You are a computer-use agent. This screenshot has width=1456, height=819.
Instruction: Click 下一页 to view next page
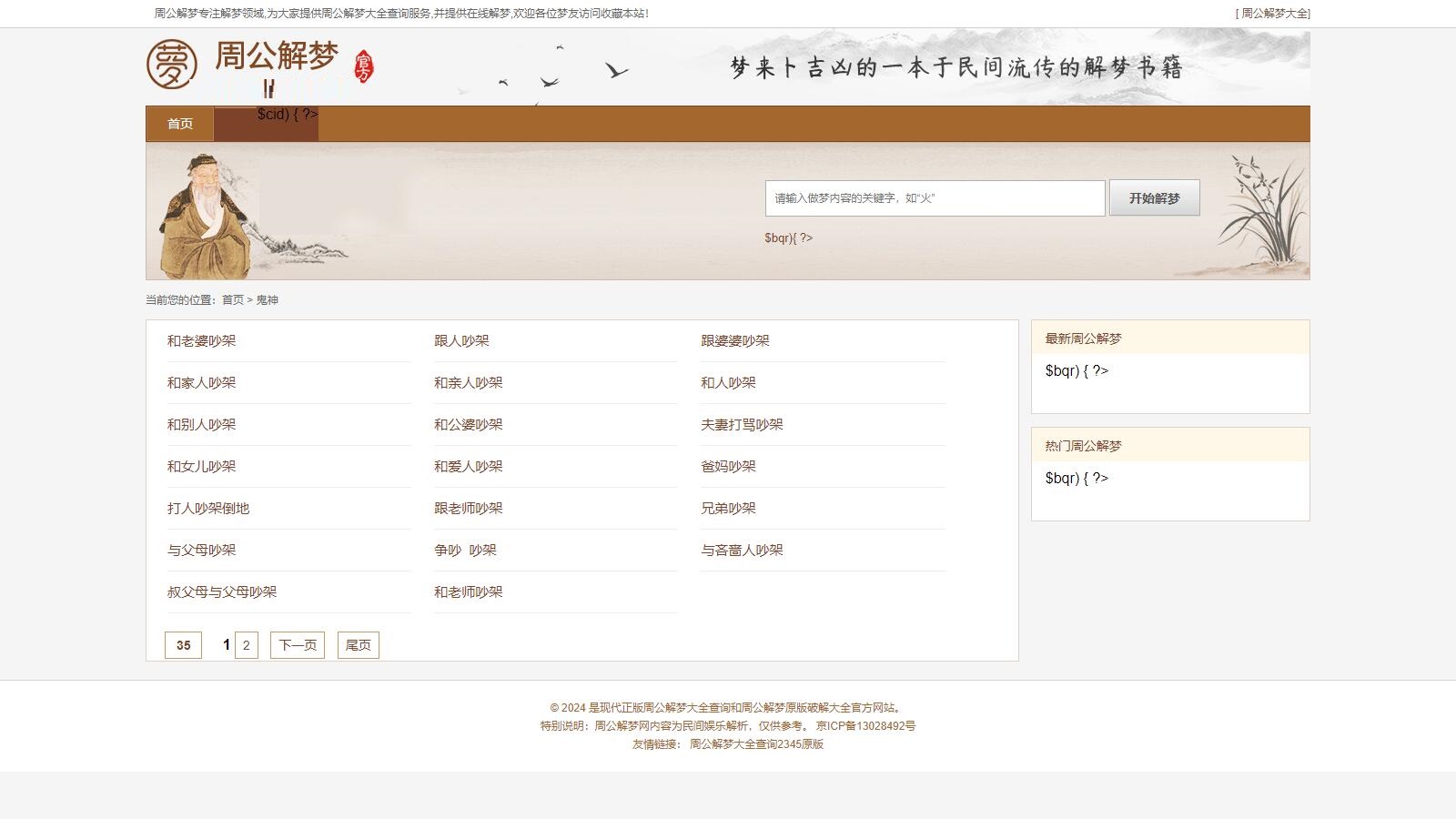coord(298,644)
